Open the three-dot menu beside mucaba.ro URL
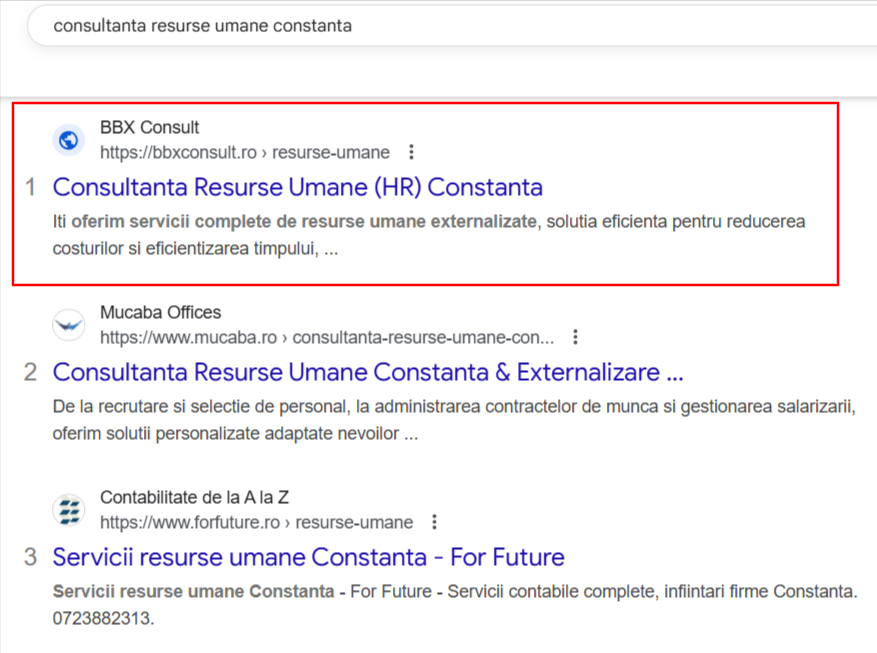The image size is (877, 653). [575, 337]
